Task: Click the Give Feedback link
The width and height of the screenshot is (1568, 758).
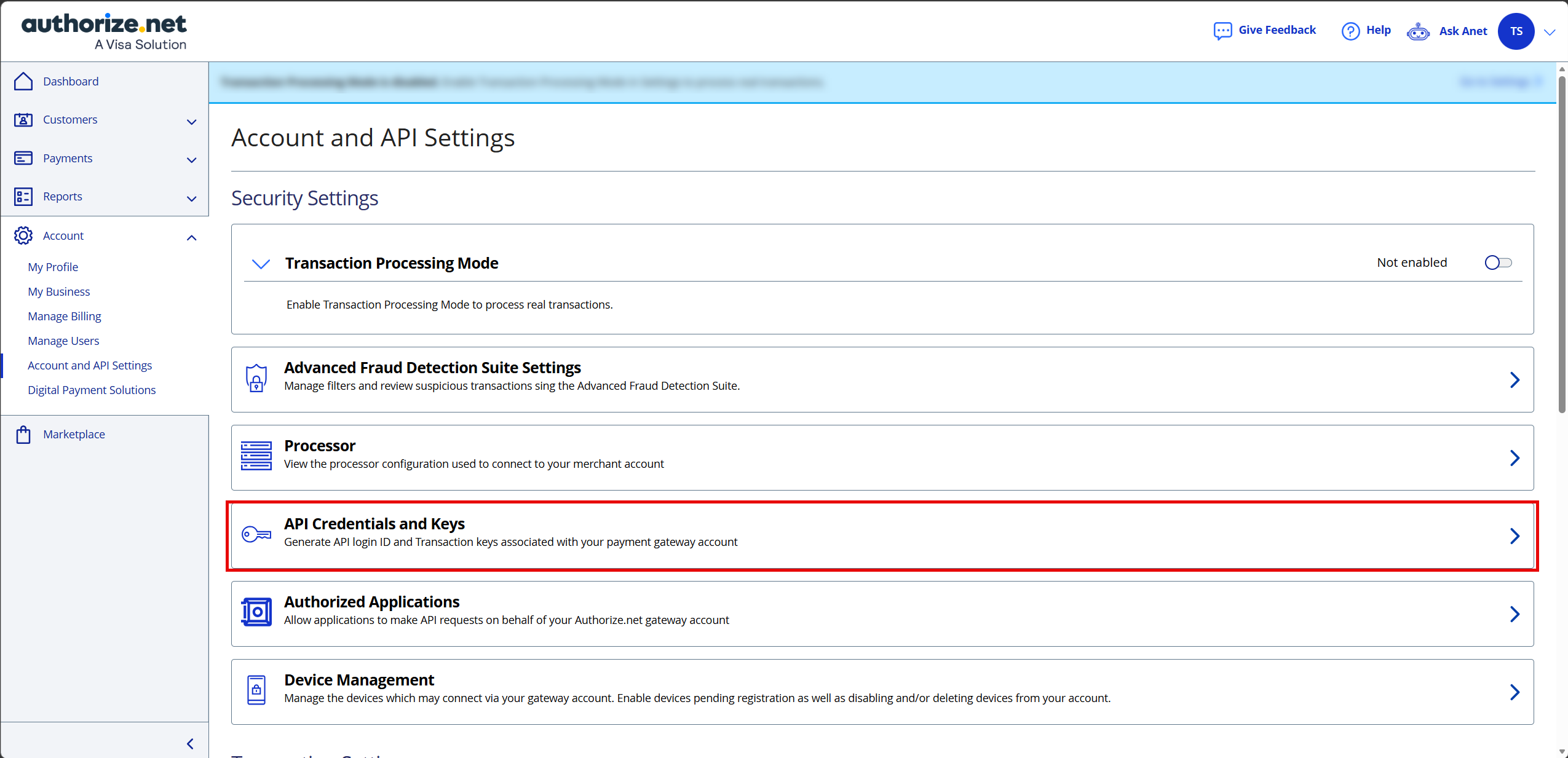Action: 1277,30
